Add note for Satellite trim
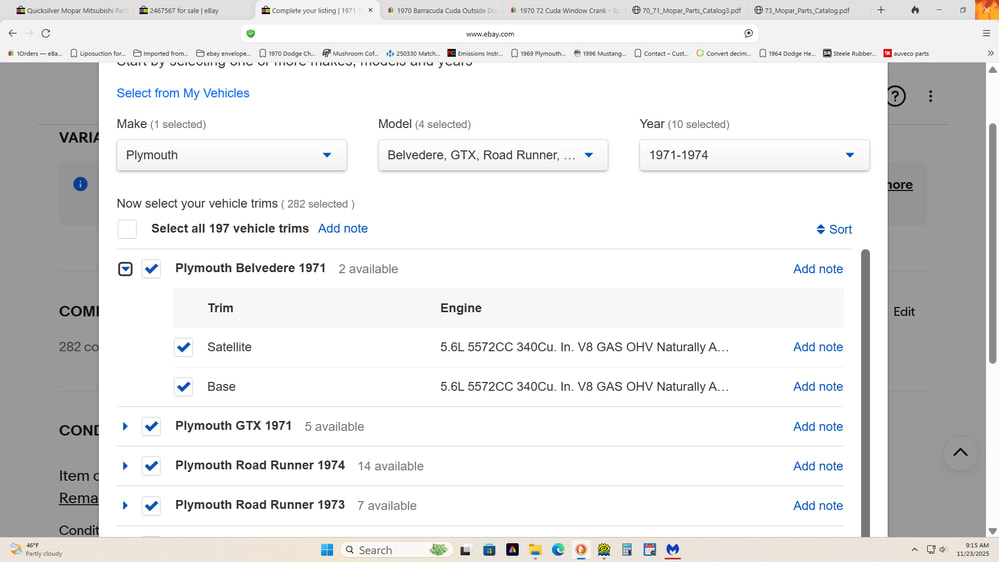 click(x=817, y=347)
